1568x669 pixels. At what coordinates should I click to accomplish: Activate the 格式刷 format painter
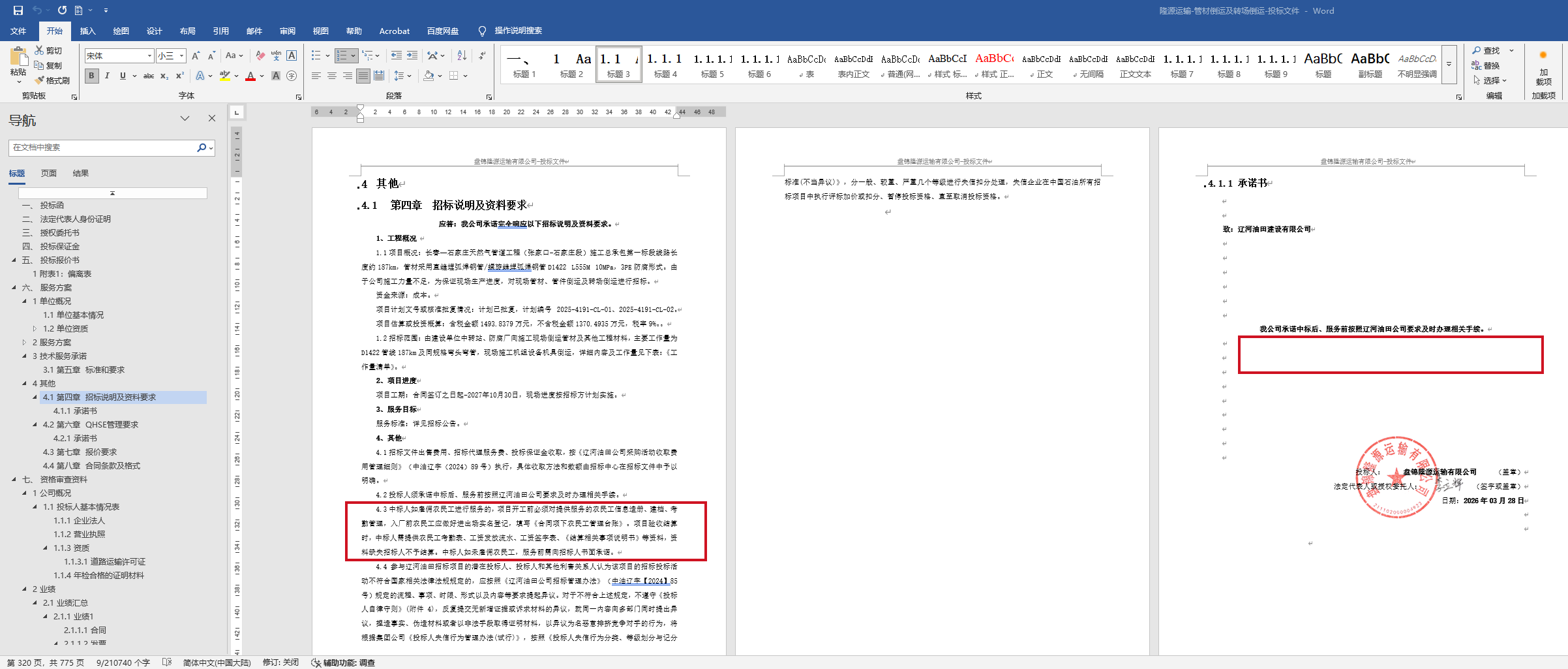(52, 80)
